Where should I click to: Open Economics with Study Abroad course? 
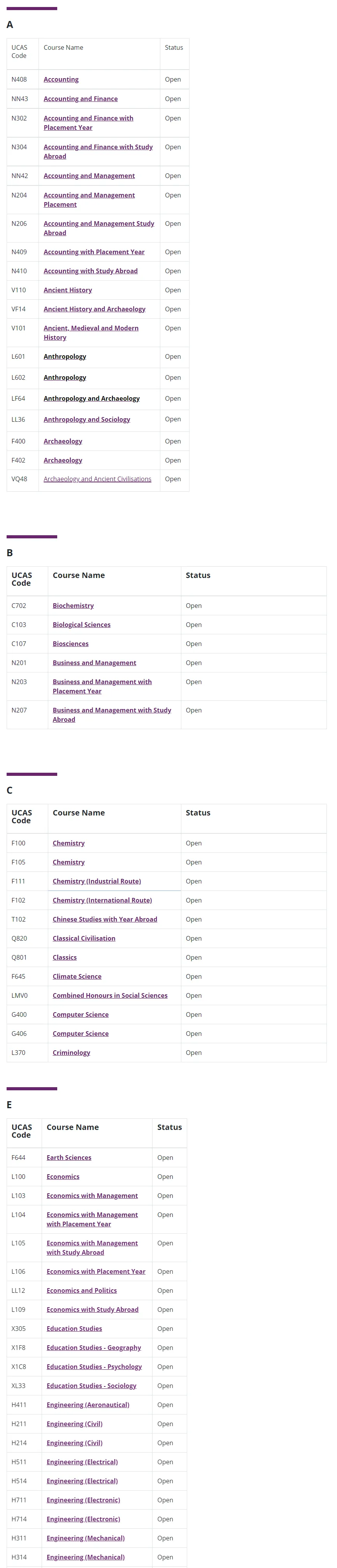(x=92, y=1309)
